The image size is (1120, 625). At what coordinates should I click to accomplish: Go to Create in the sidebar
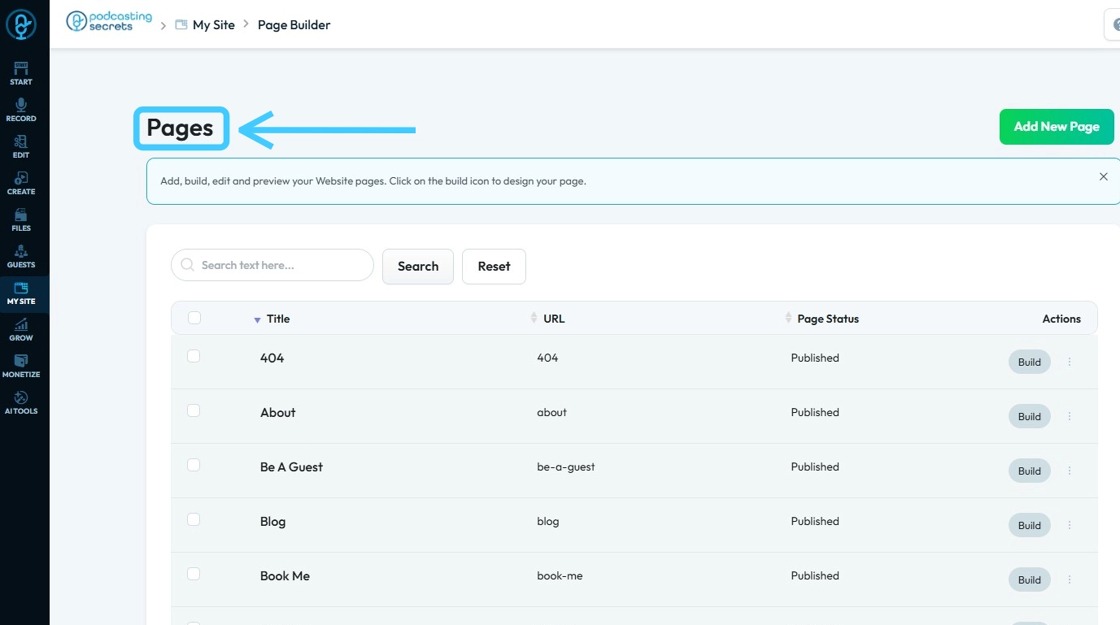(21, 183)
